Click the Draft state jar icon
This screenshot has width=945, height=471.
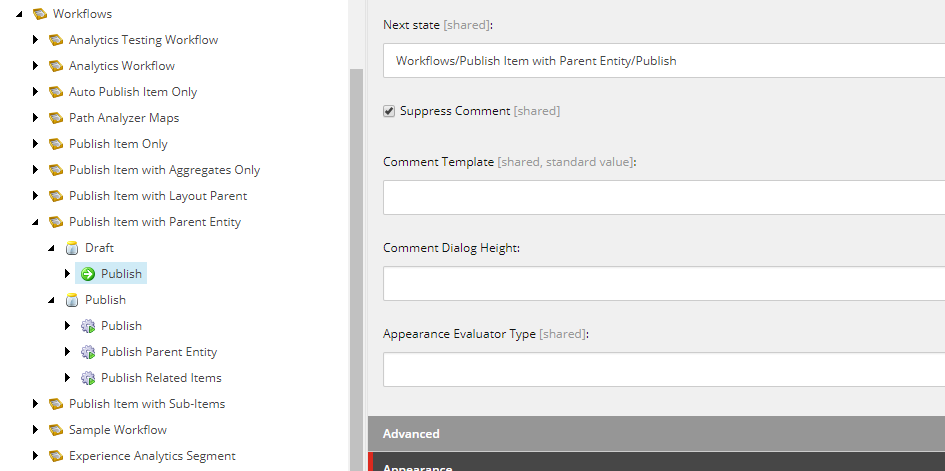(72, 248)
